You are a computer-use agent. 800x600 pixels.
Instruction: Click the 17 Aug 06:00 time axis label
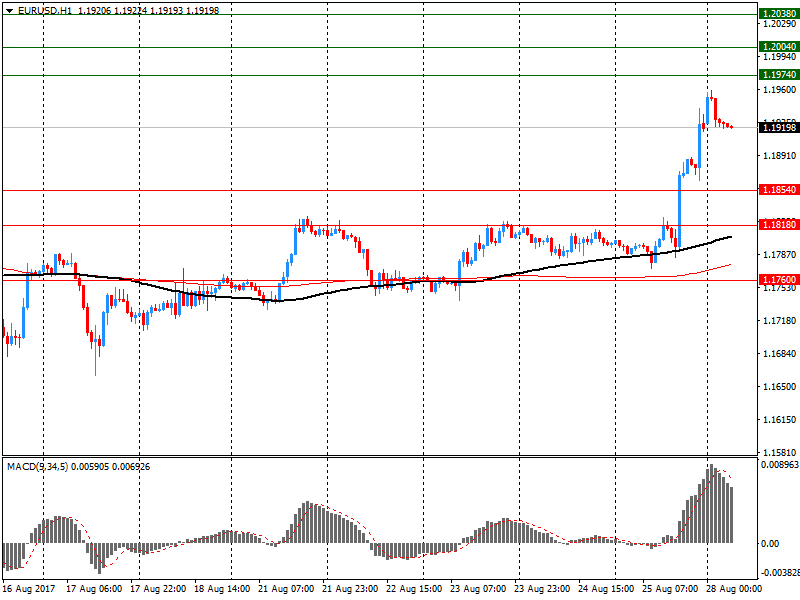[94, 589]
